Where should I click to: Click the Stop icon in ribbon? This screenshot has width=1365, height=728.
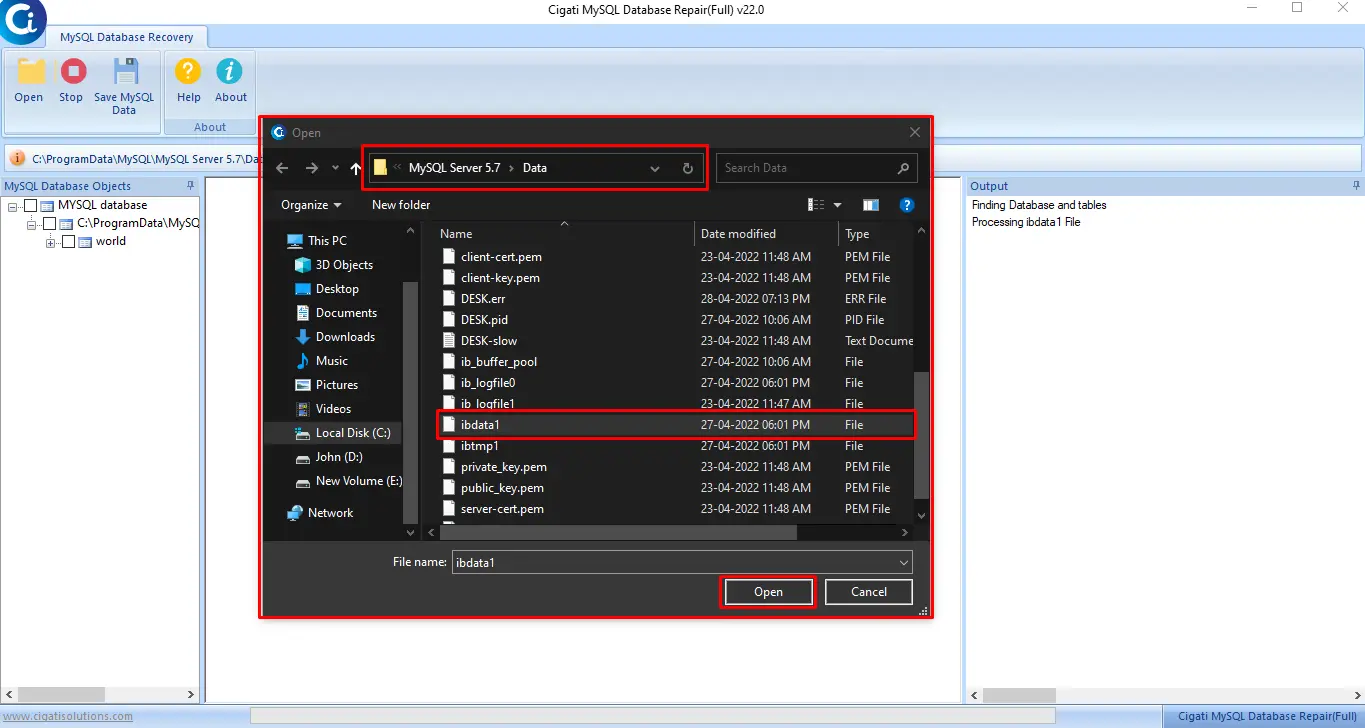coord(72,72)
